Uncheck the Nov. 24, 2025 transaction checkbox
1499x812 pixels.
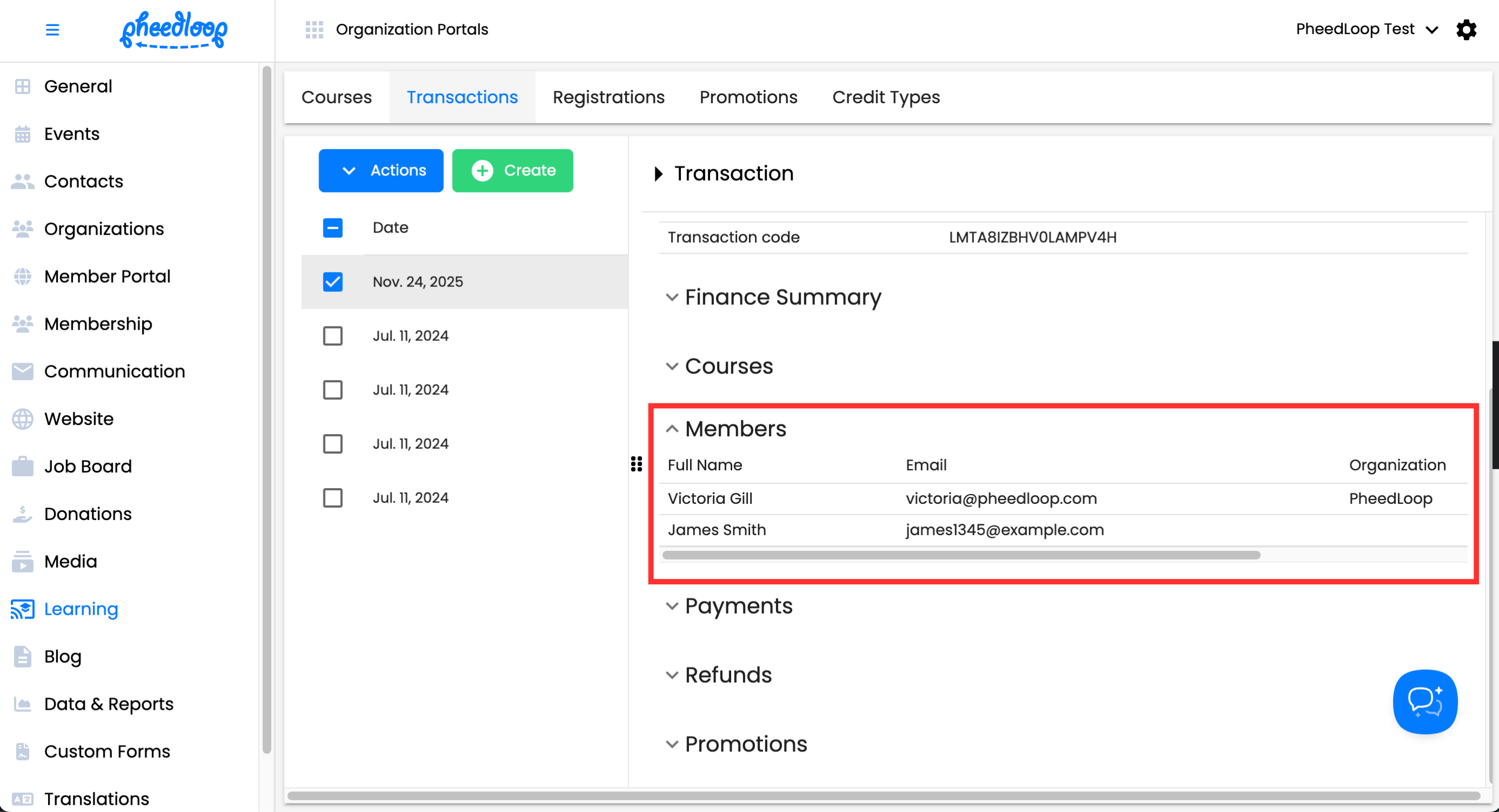(x=333, y=282)
